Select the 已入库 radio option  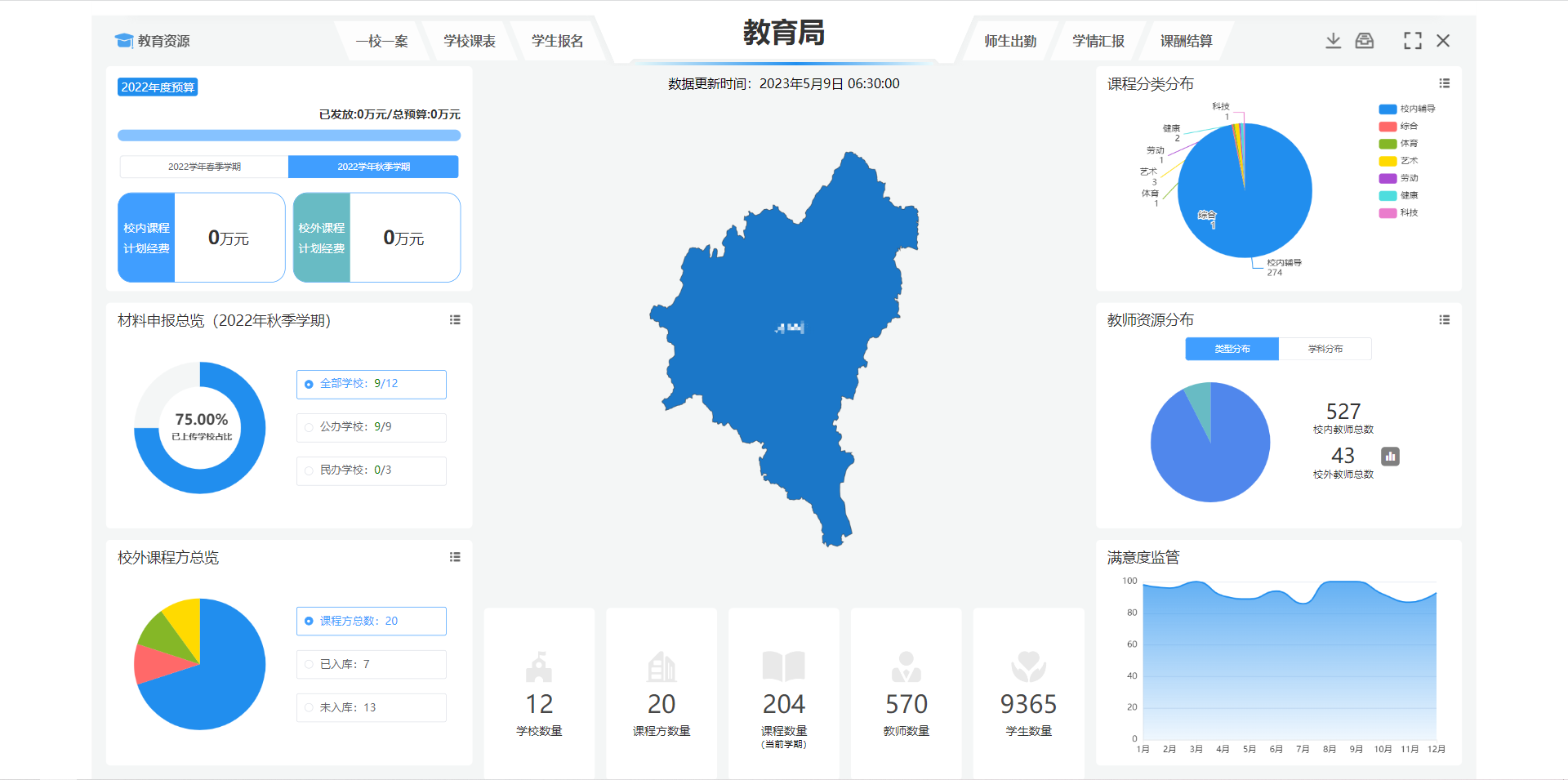(309, 665)
